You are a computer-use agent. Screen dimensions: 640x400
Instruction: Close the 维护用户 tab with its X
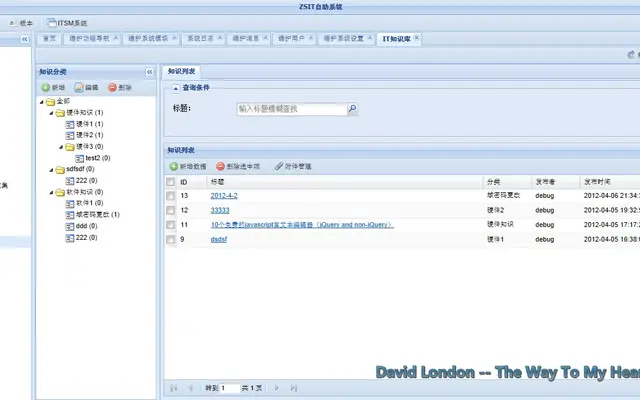click(311, 38)
